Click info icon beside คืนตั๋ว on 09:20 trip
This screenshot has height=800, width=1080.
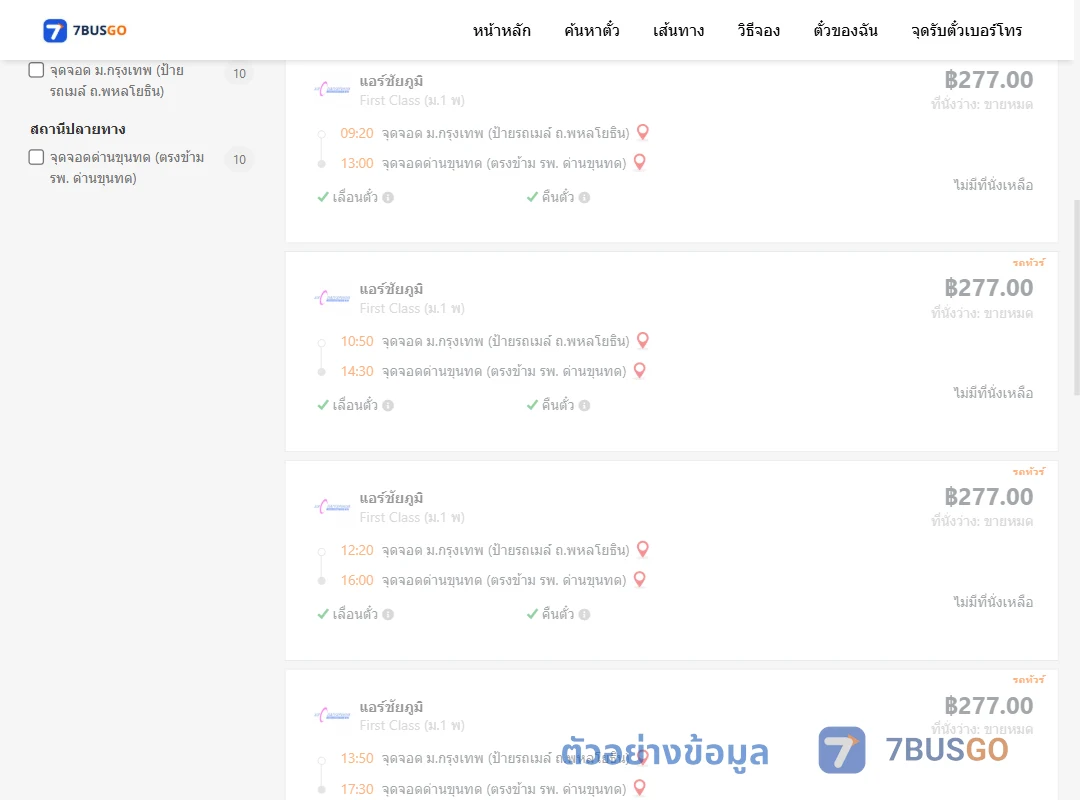click(x=584, y=198)
